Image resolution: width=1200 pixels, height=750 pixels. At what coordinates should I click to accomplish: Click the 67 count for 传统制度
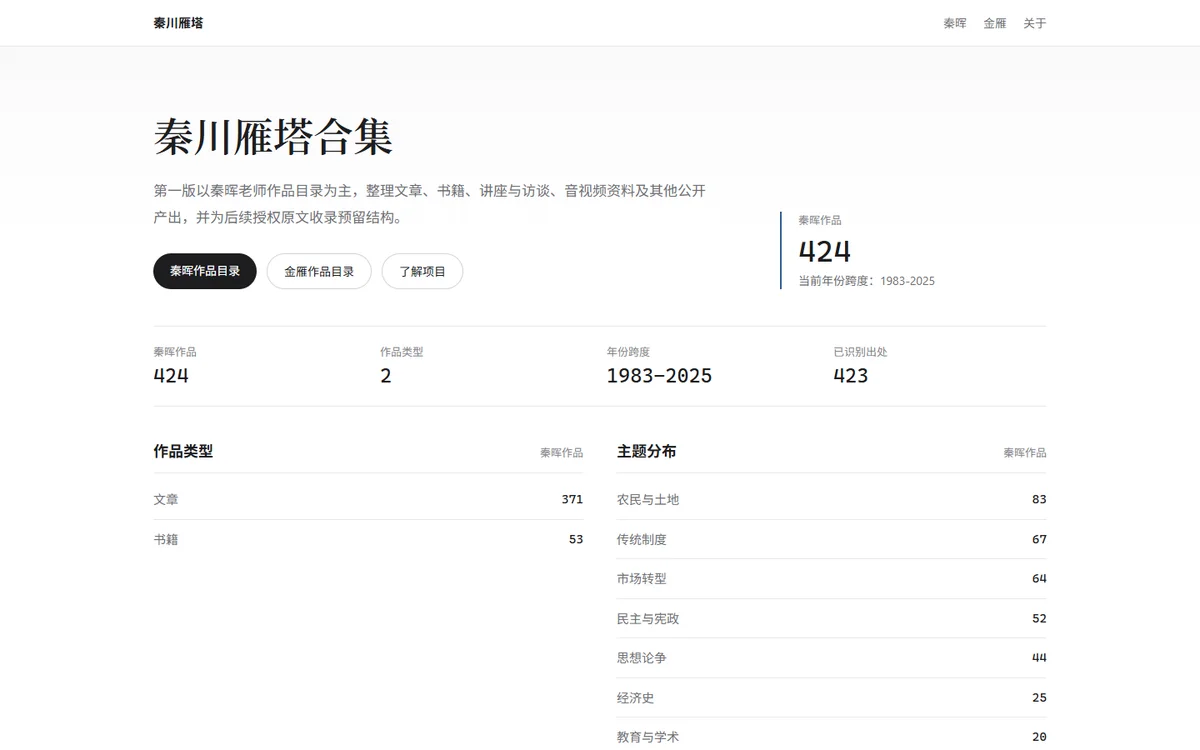coord(1039,539)
